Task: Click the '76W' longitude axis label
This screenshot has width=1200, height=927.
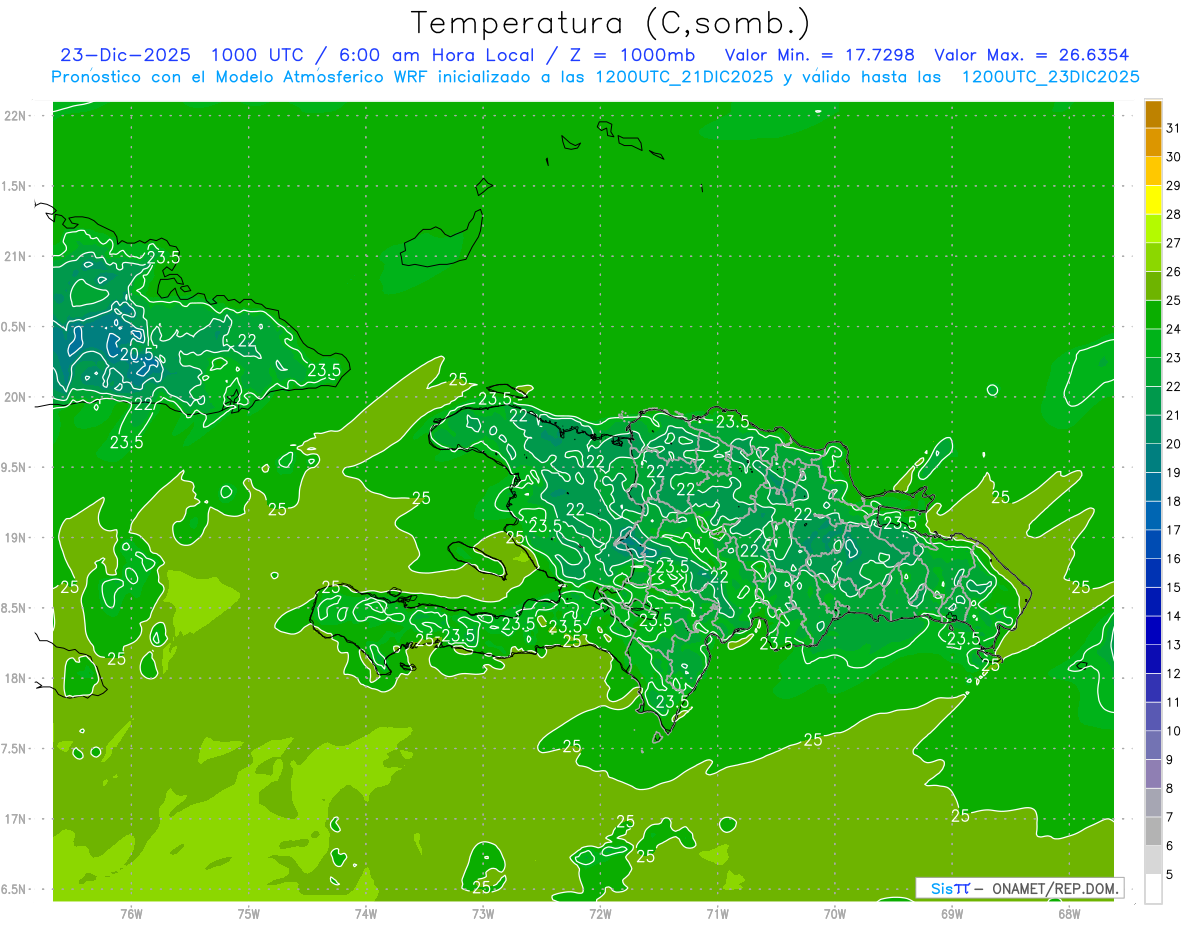Action: pyautogui.click(x=131, y=913)
